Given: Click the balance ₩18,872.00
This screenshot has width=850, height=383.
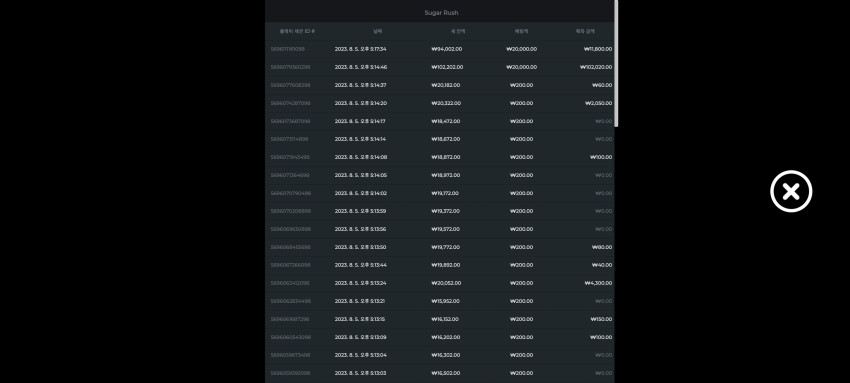Looking at the screenshot, I should [x=446, y=157].
